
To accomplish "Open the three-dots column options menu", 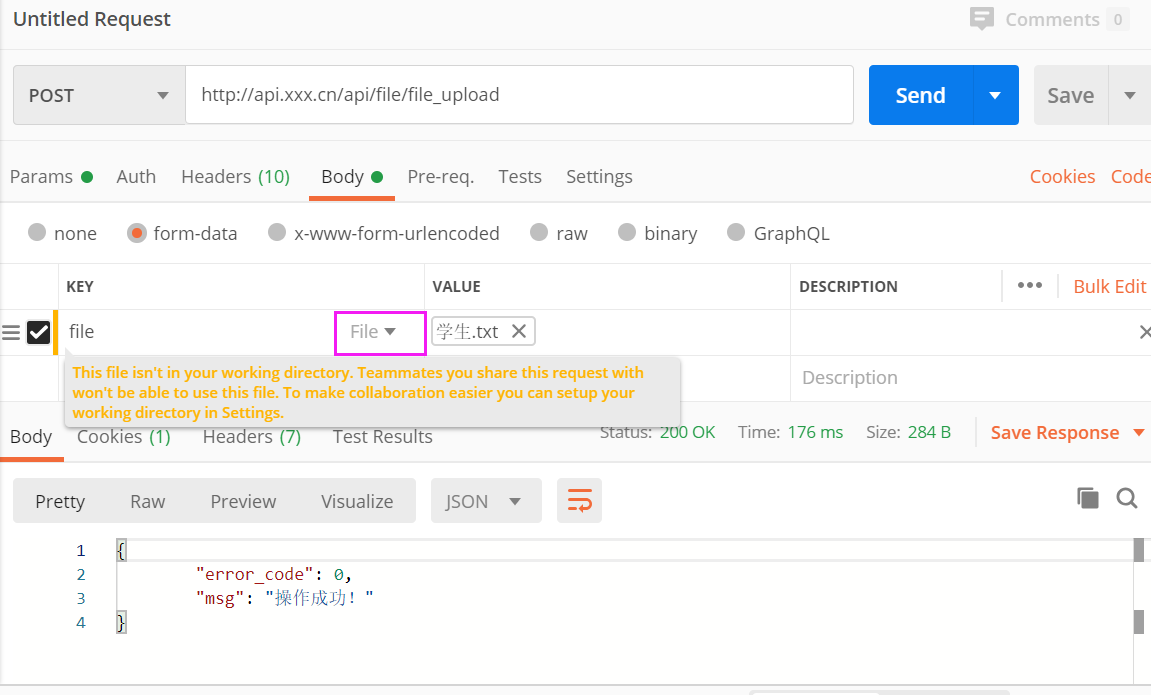I will click(x=1029, y=286).
